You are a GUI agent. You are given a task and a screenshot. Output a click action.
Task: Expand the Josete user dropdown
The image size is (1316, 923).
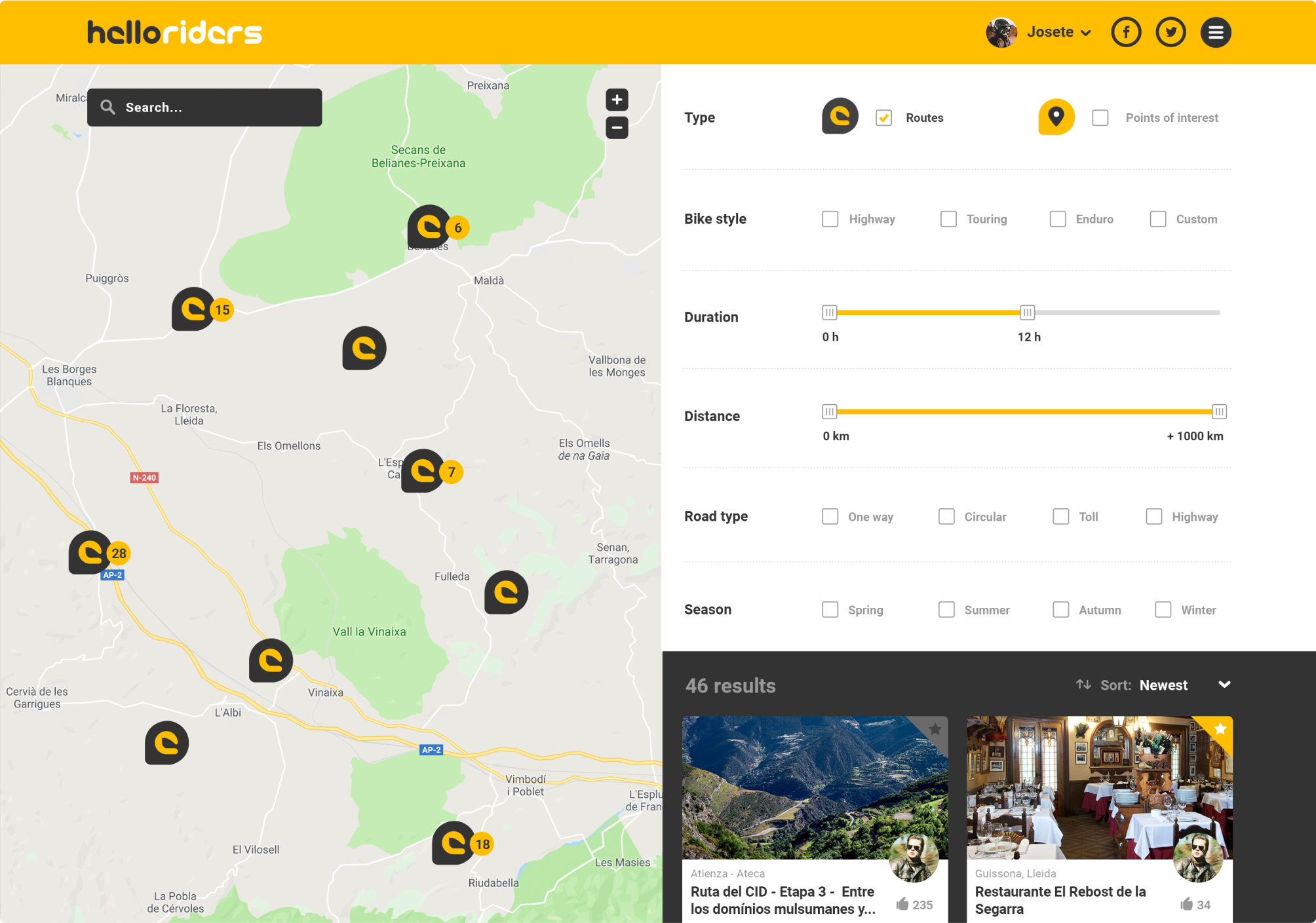1058,32
